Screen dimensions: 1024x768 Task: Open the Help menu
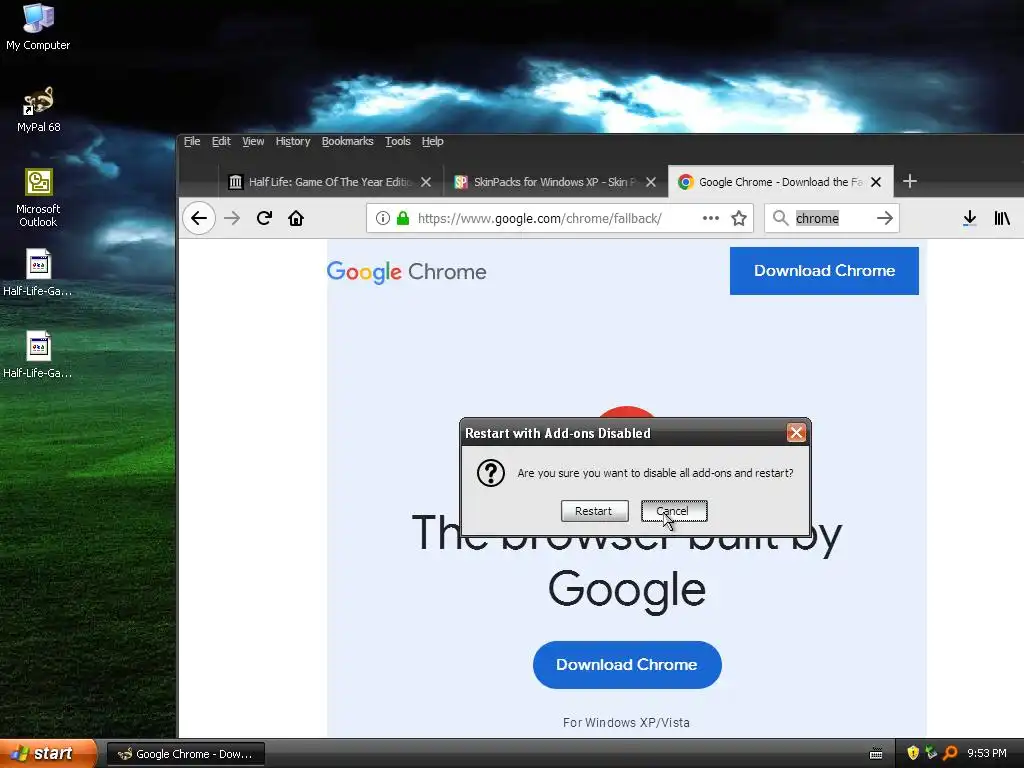click(432, 141)
